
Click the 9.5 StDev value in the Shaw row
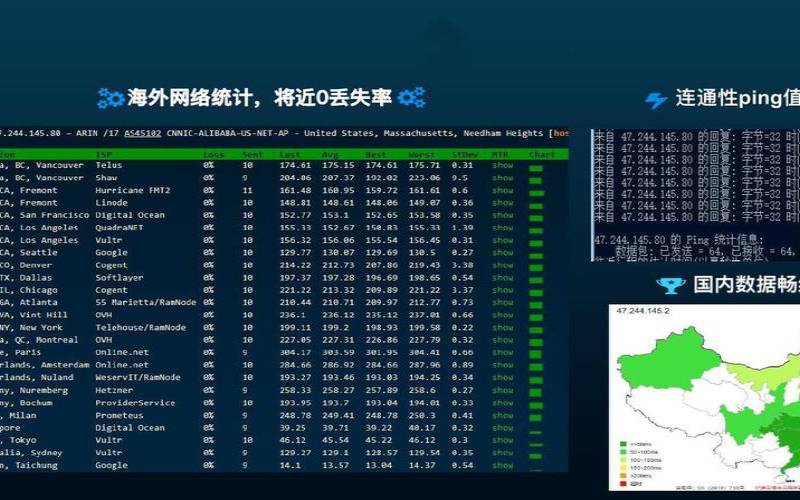pos(459,178)
